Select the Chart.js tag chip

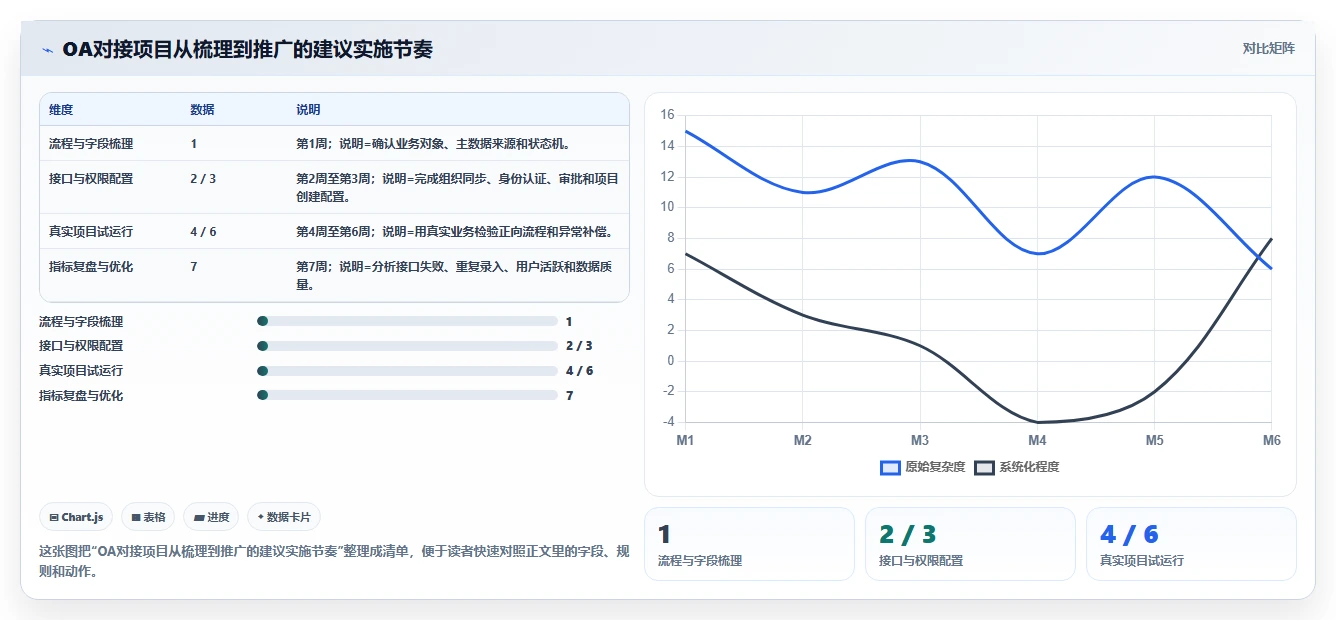pyautogui.click(x=77, y=517)
